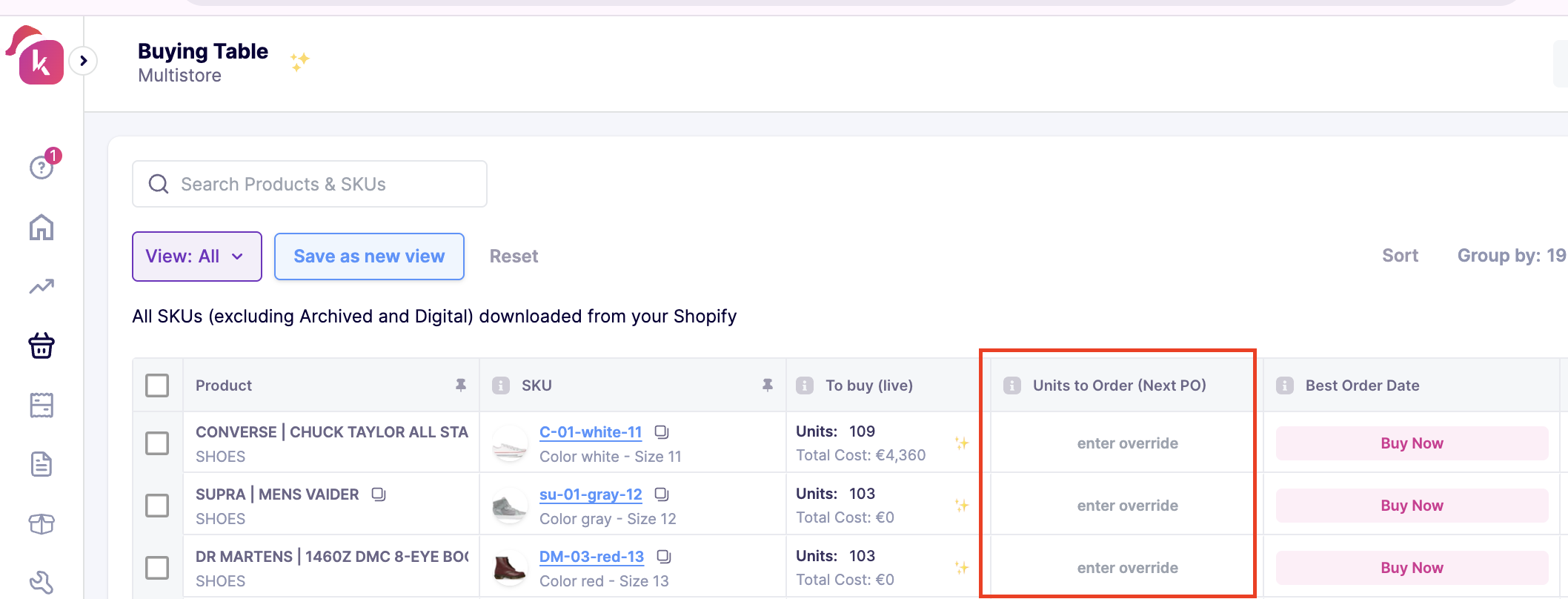Open the document sidebar icon

(x=41, y=464)
